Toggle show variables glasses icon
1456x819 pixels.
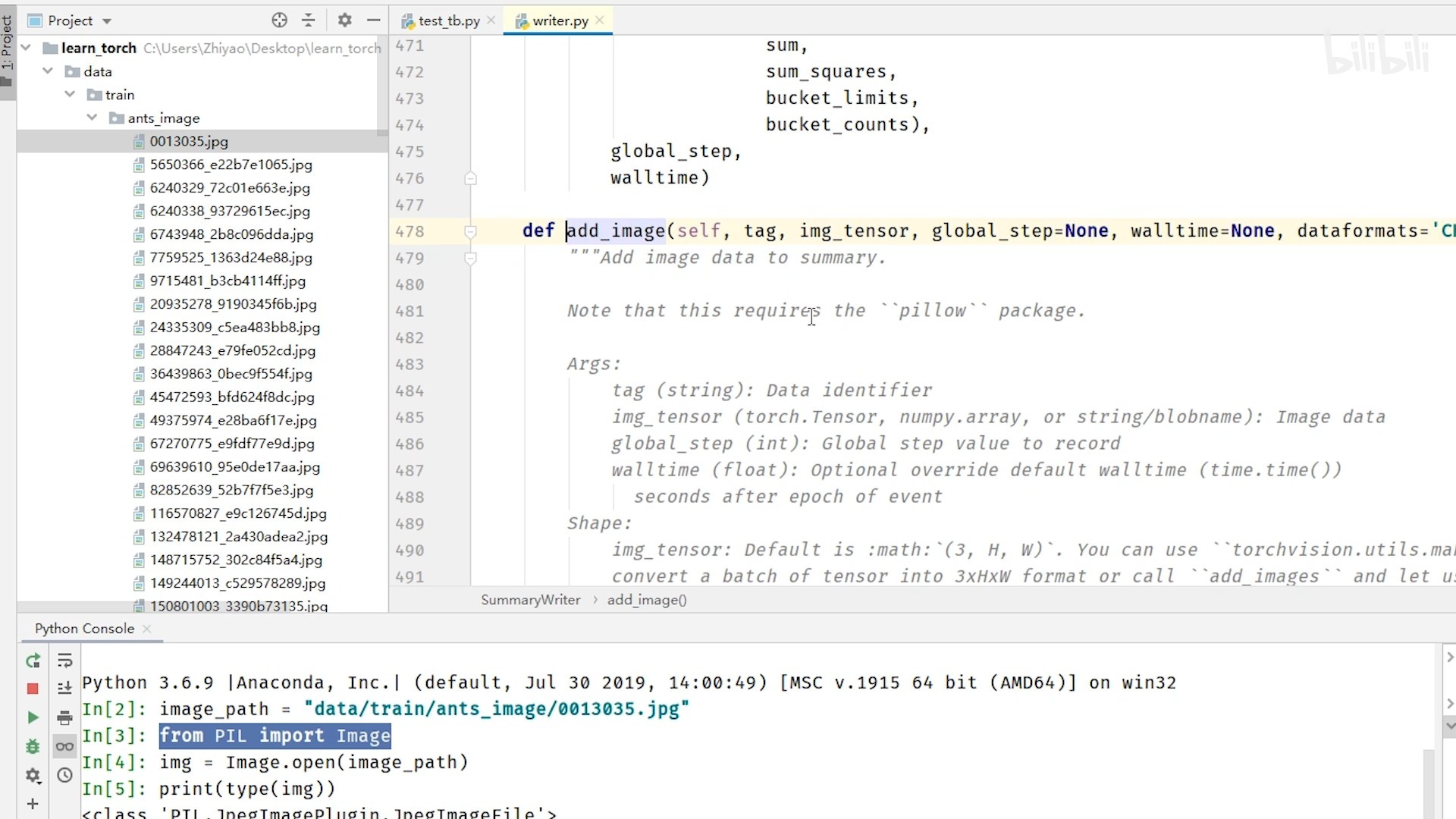64,747
